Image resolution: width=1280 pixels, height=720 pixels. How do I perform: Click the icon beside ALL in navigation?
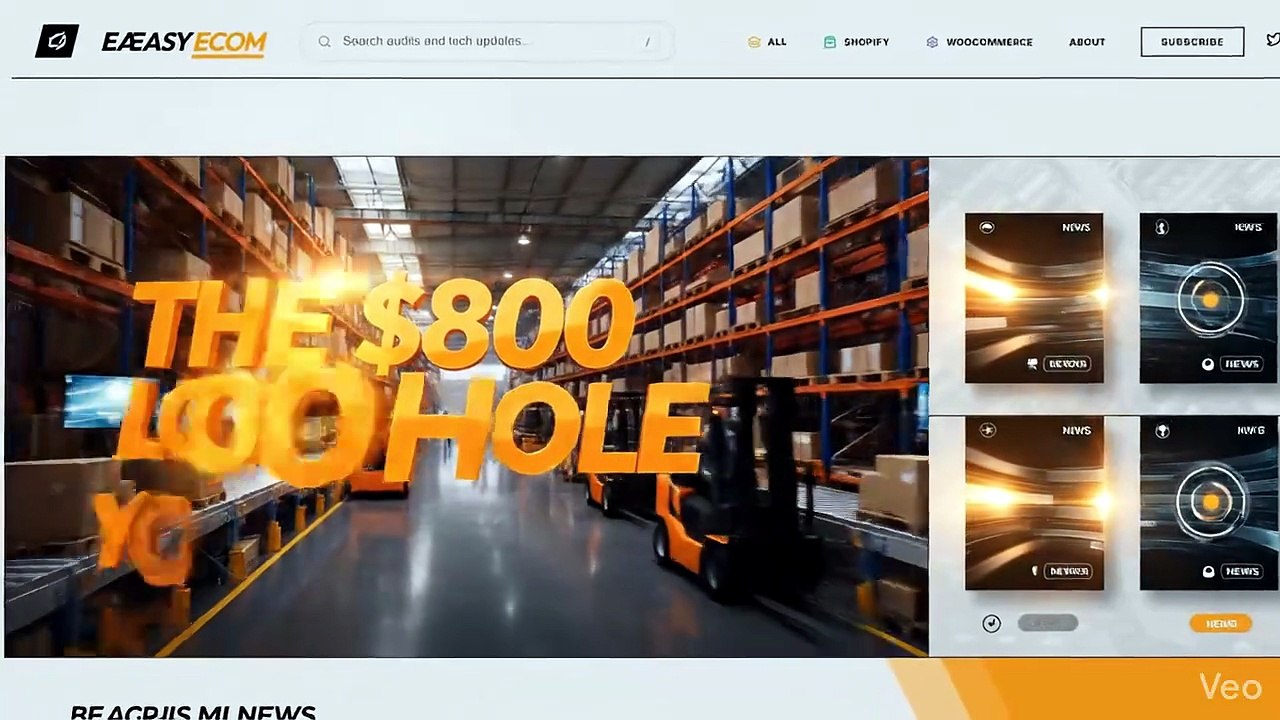pyautogui.click(x=754, y=42)
